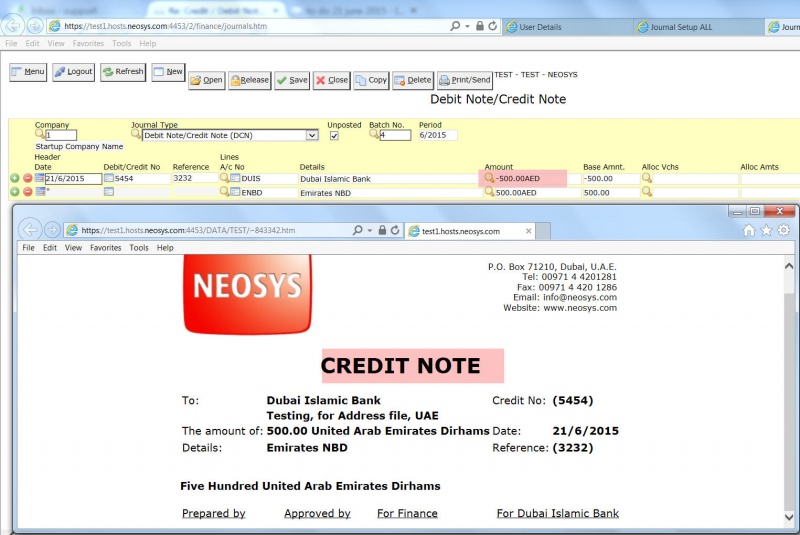Image resolution: width=800 pixels, height=535 pixels.
Task: Open the list icon in ENBD row Debit/Credit No column
Action: 109,192
